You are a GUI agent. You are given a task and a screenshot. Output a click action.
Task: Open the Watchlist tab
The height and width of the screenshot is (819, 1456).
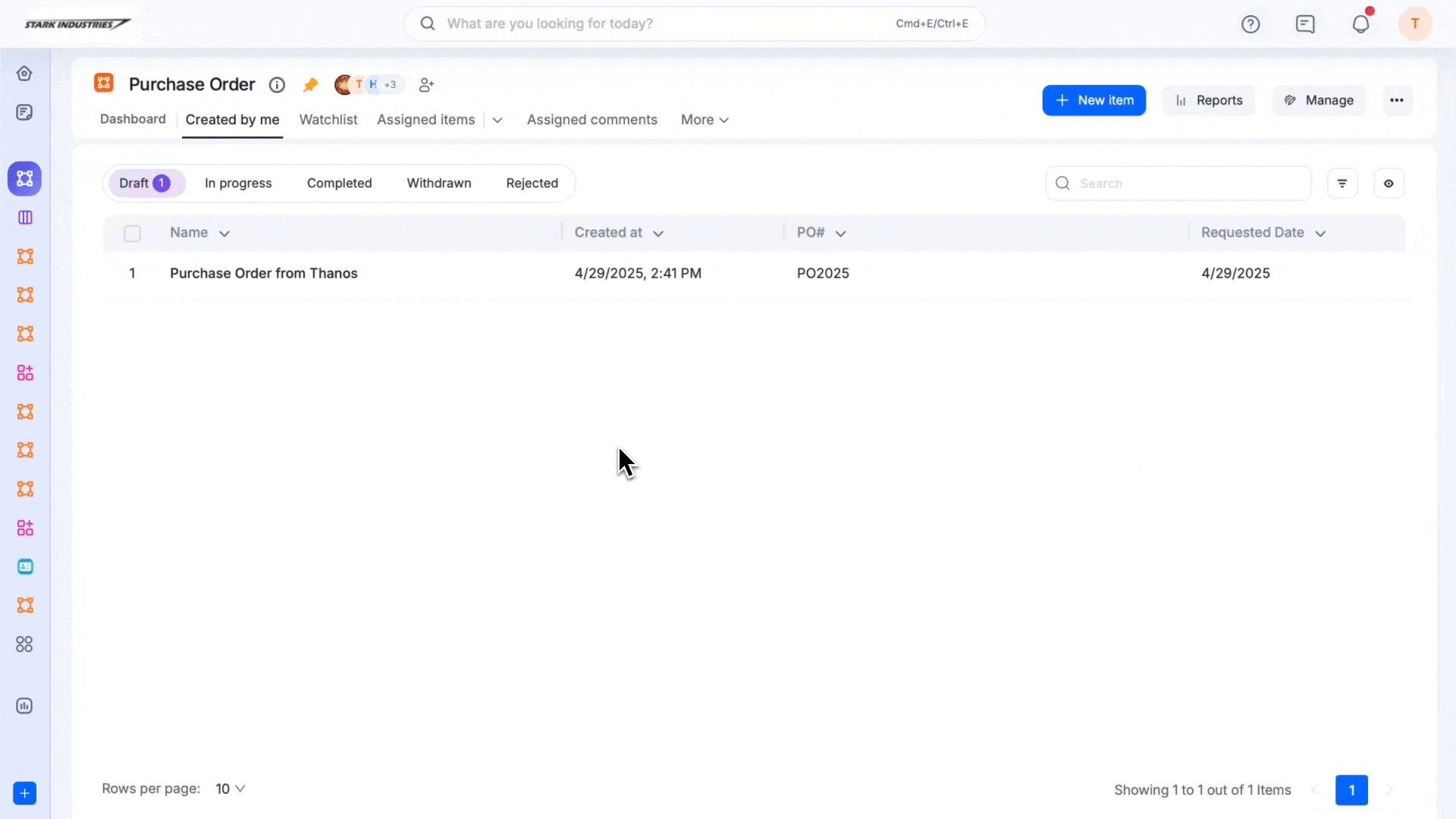[x=328, y=120]
